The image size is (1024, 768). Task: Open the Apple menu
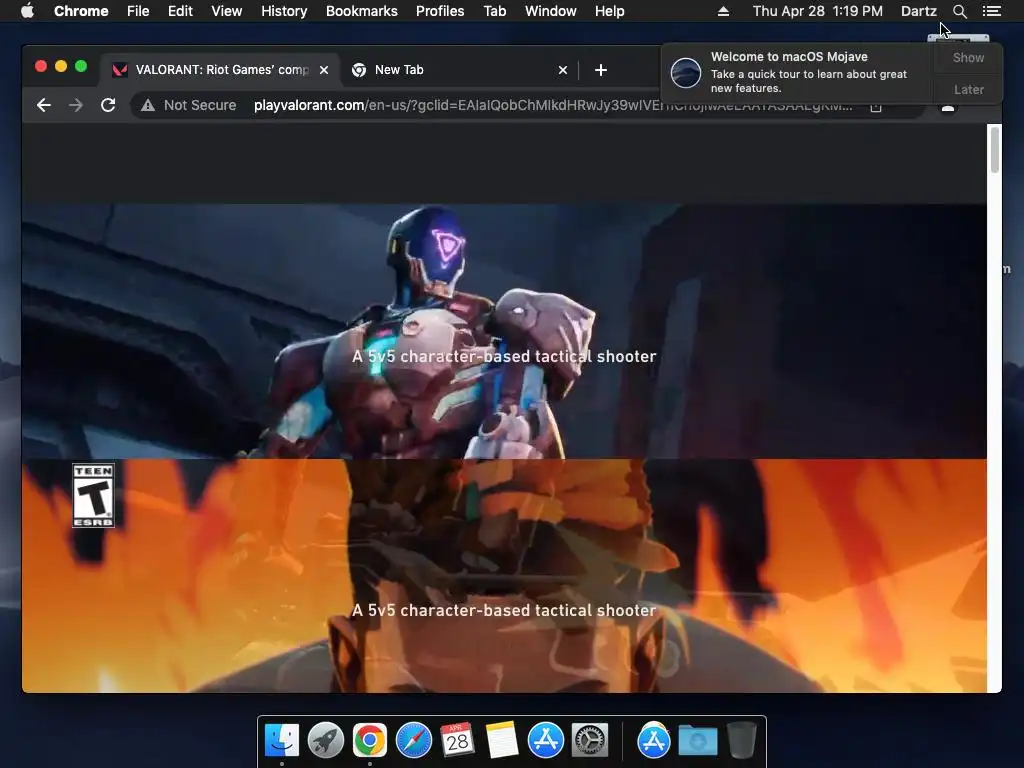27,11
